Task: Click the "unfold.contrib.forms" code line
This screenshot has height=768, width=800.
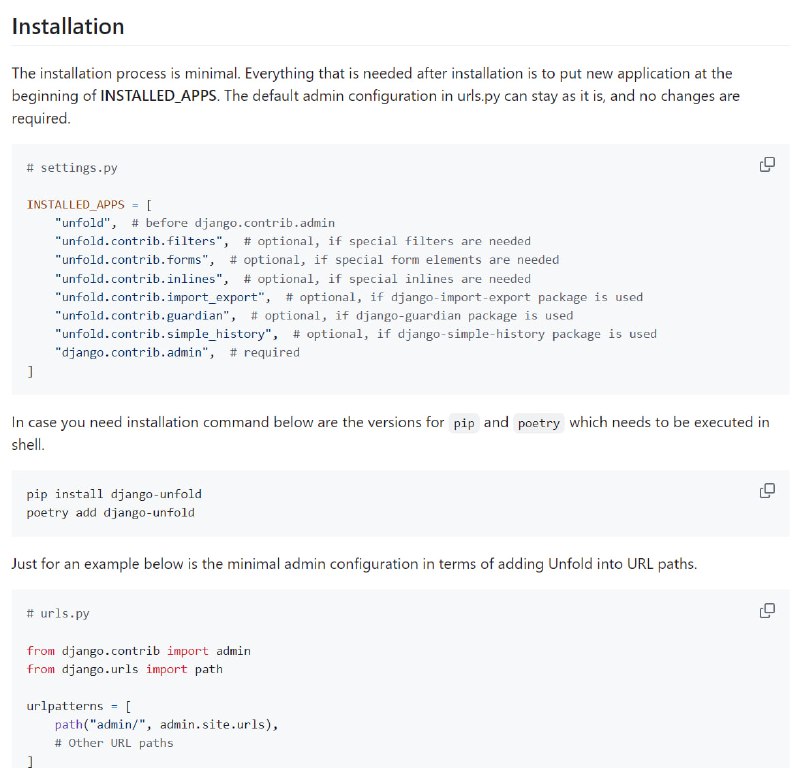Action: pos(307,260)
